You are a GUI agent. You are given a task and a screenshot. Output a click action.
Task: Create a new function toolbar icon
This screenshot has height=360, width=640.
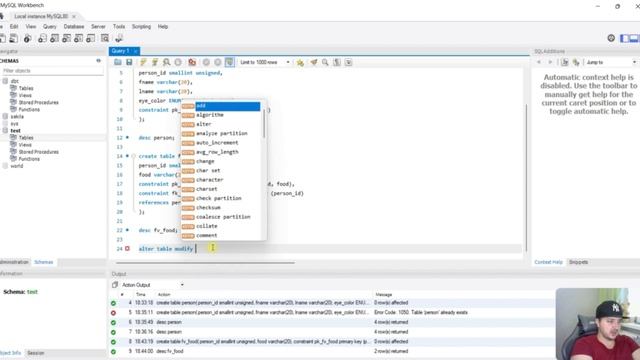coord(91,38)
